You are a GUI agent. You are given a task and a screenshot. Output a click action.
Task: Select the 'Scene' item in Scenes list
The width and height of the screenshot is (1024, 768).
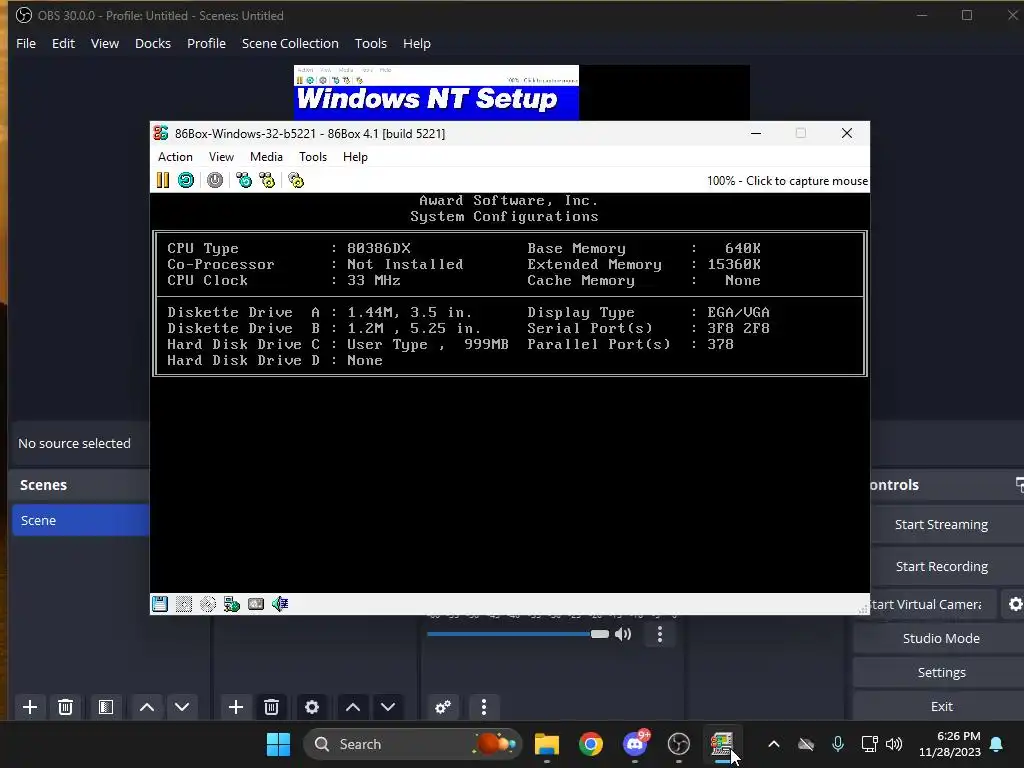[81, 520]
